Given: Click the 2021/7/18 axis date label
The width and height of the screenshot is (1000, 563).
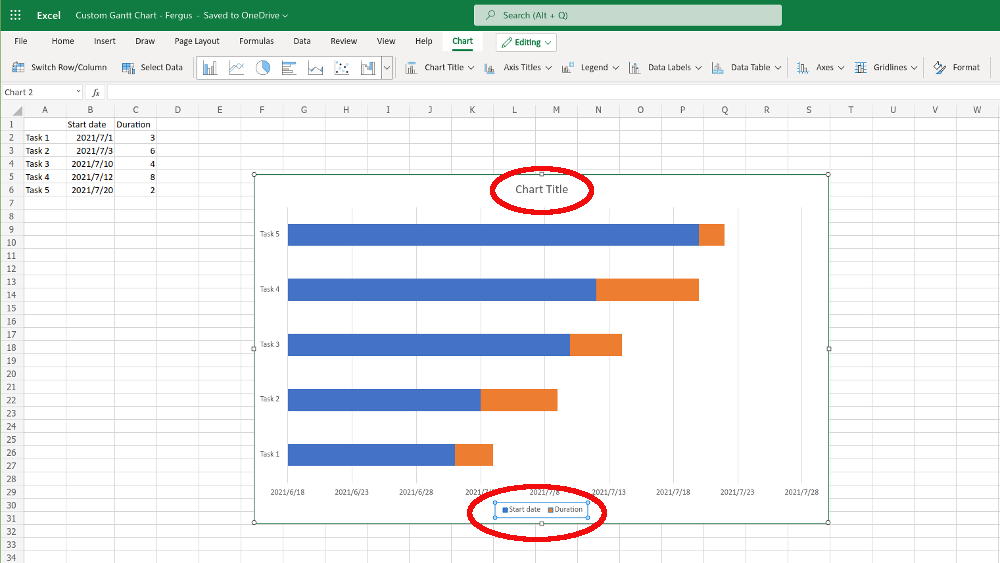Looking at the screenshot, I should coord(673,492).
